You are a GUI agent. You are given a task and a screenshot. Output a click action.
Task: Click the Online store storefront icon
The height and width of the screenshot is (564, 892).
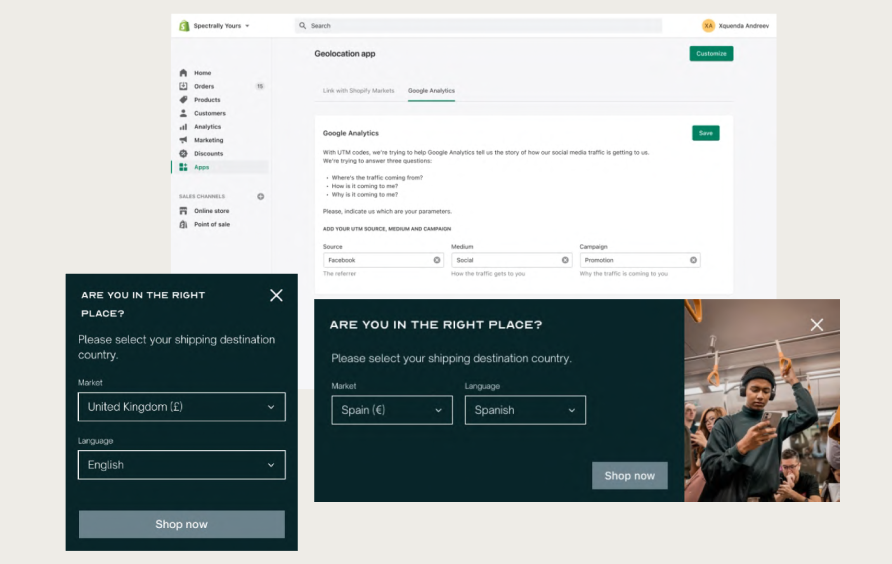click(183, 211)
